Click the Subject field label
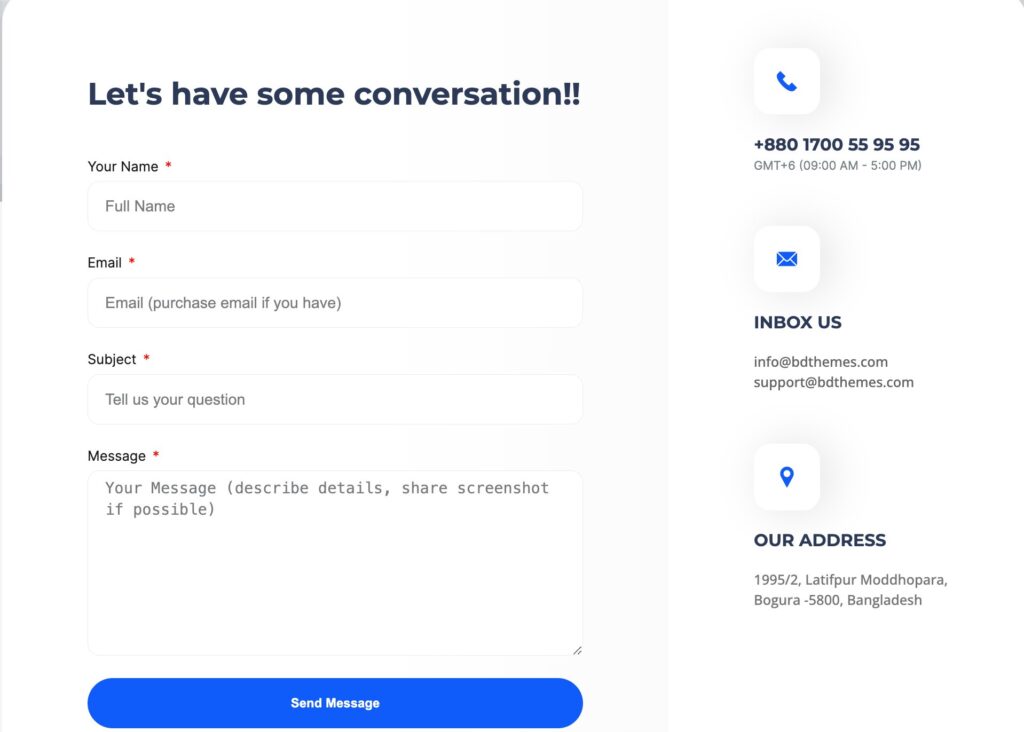1024x732 pixels. [x=112, y=359]
